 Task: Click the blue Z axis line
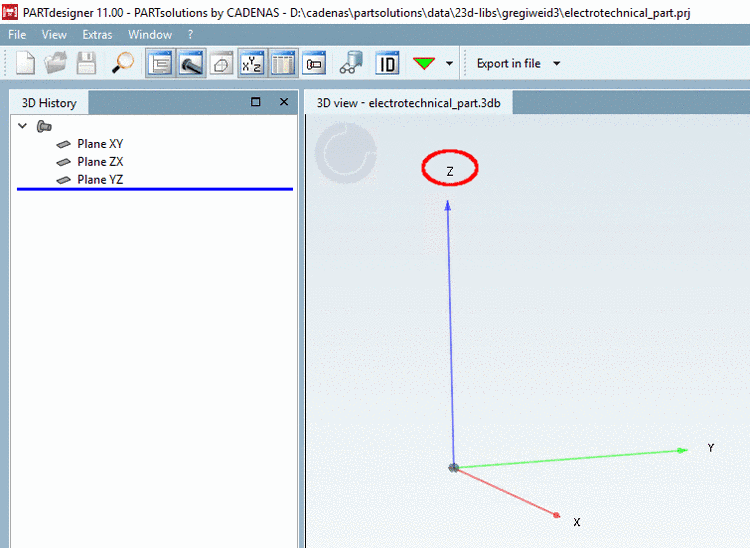pos(451,335)
